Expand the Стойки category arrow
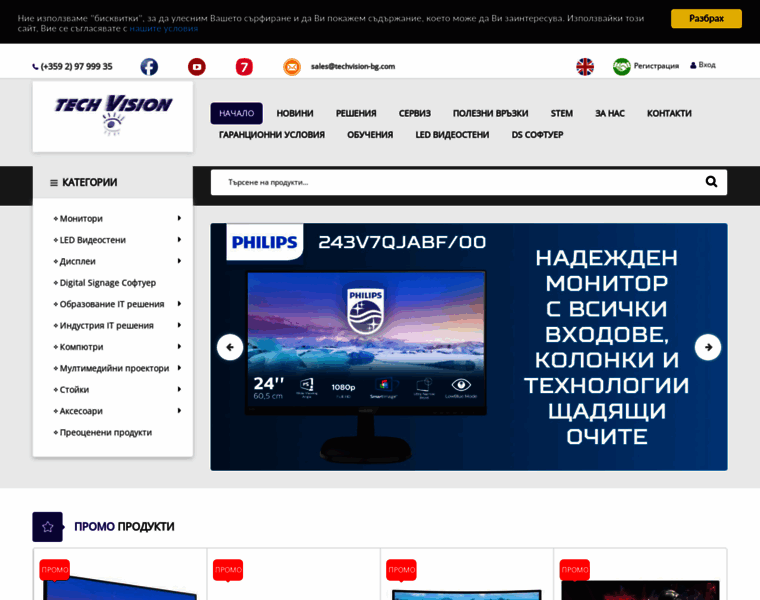Screen dimensions: 760x600 [179, 389]
